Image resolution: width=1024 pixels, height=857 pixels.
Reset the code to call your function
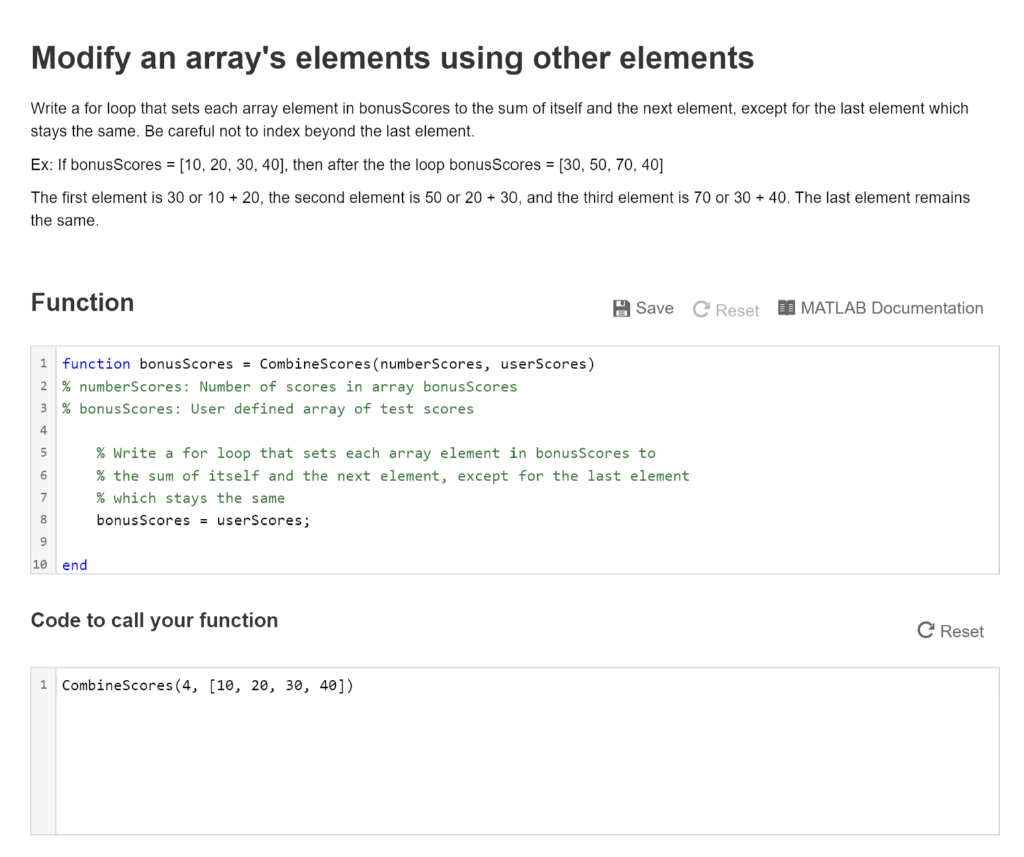pos(961,631)
